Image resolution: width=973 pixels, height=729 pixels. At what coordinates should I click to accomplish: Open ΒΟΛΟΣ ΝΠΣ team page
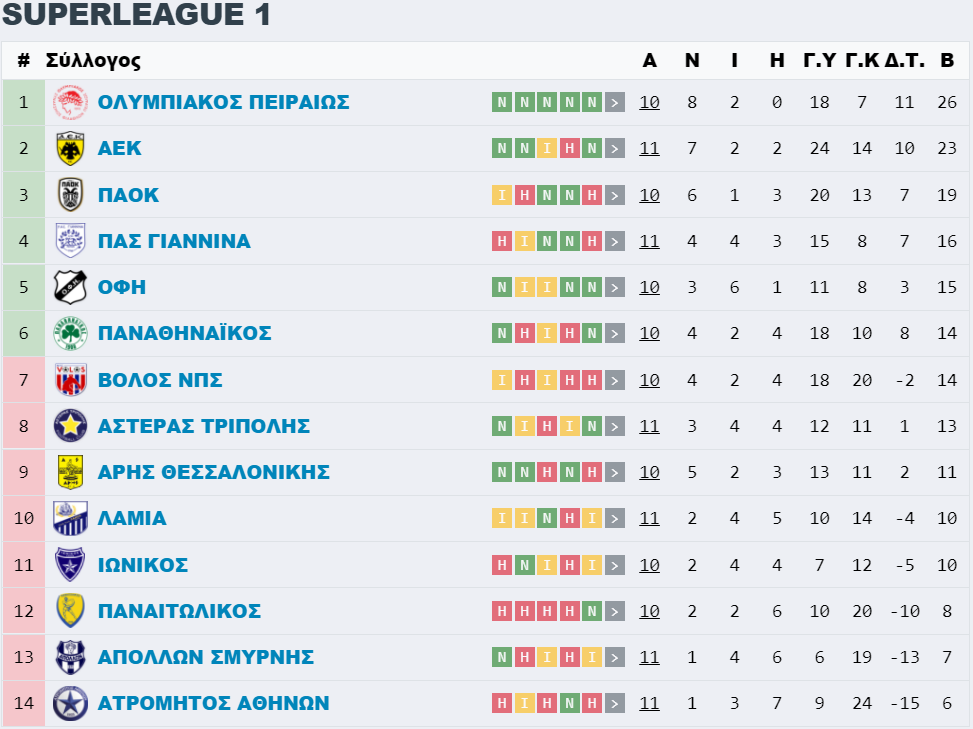pos(160,380)
